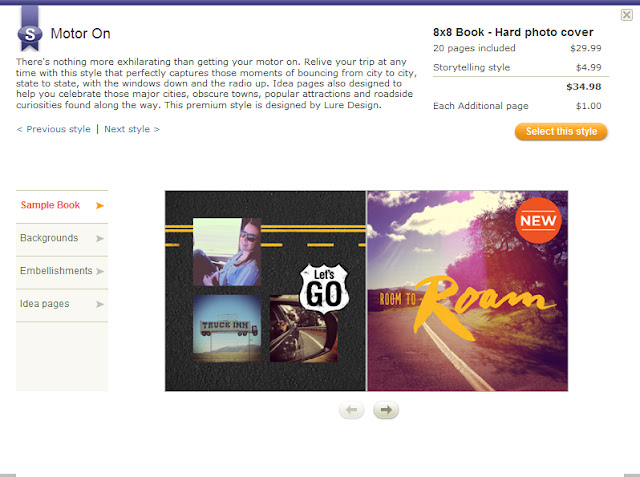
Task: Click the Room to Roam cover page
Action: click(x=467, y=291)
